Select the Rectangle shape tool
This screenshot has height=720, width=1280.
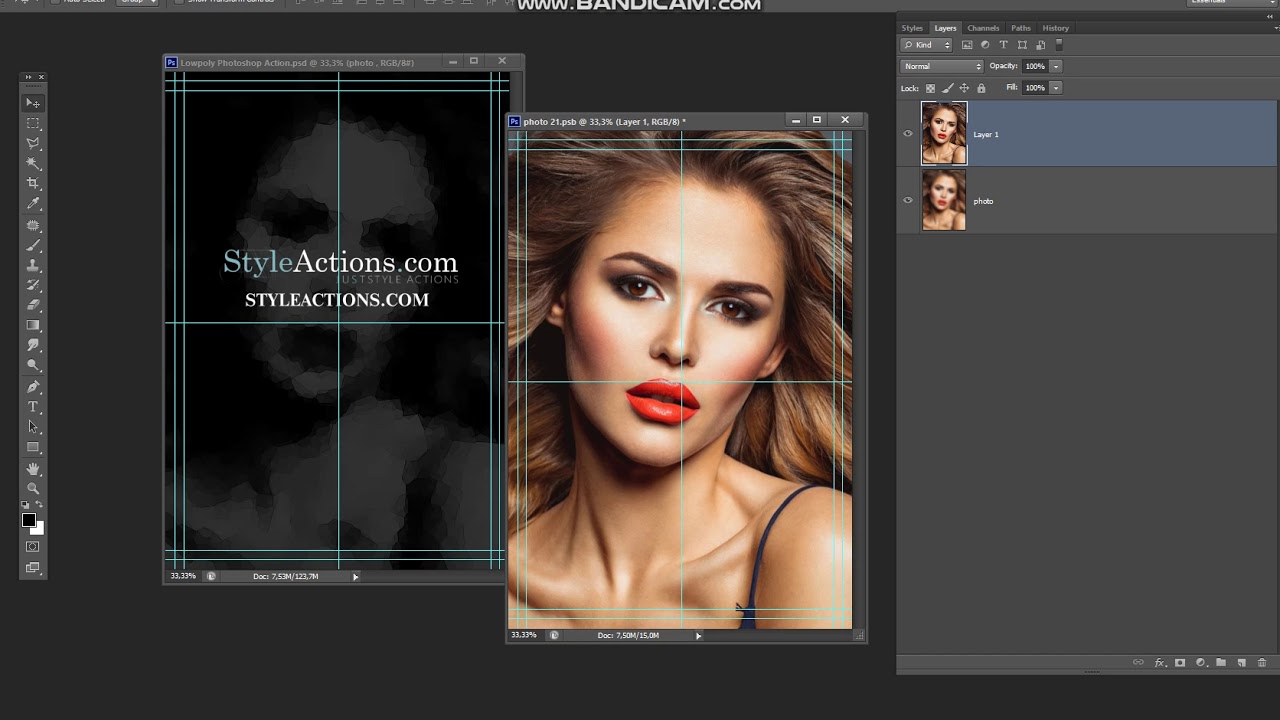(x=33, y=448)
